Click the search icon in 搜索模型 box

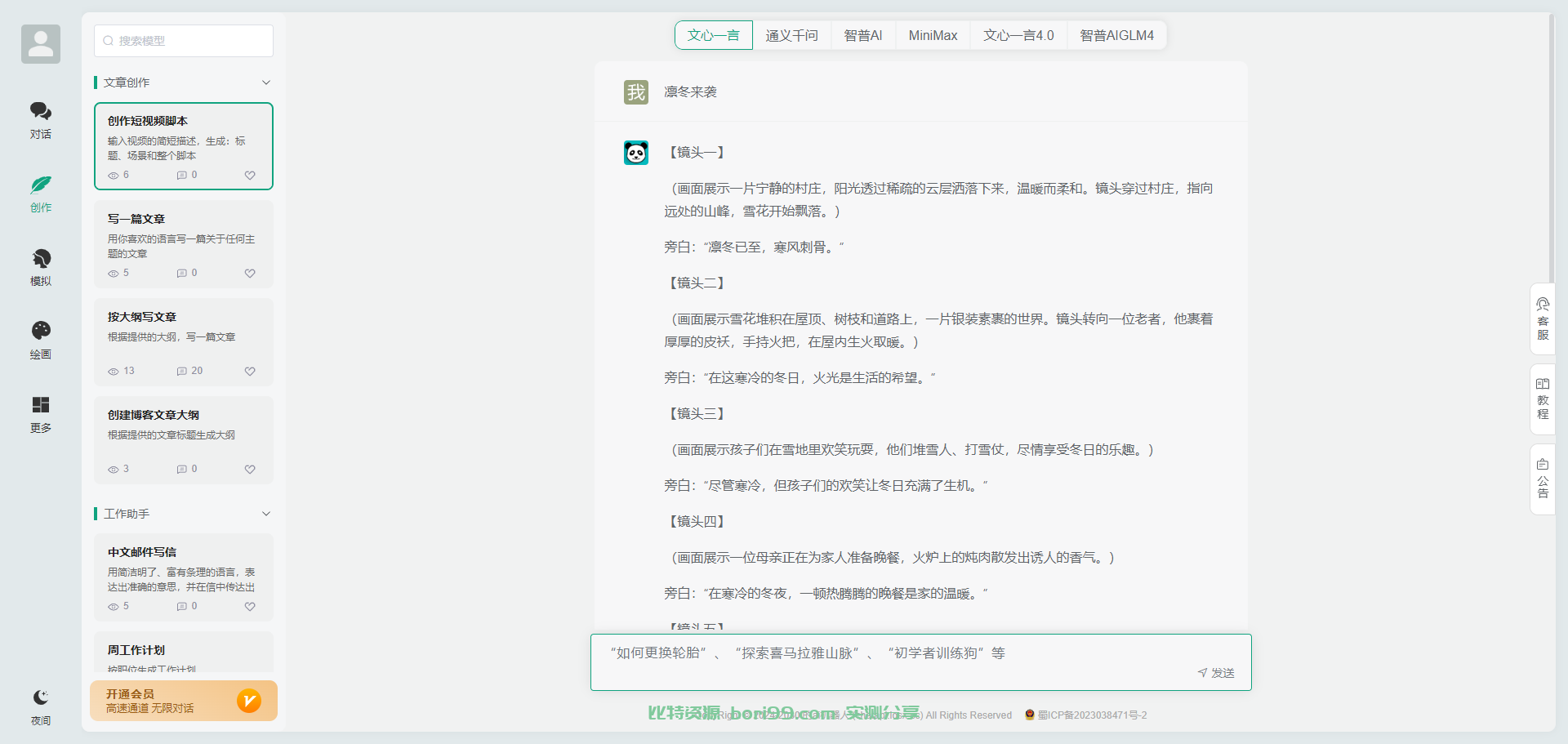point(108,41)
